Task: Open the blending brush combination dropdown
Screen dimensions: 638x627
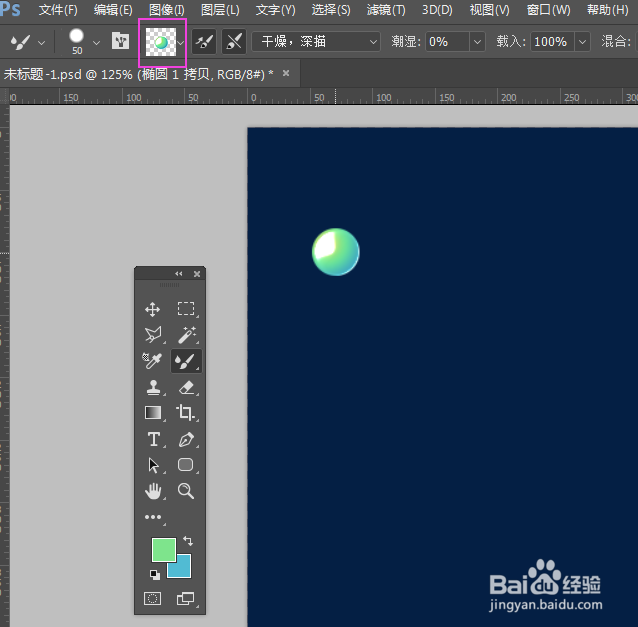Action: tap(316, 42)
